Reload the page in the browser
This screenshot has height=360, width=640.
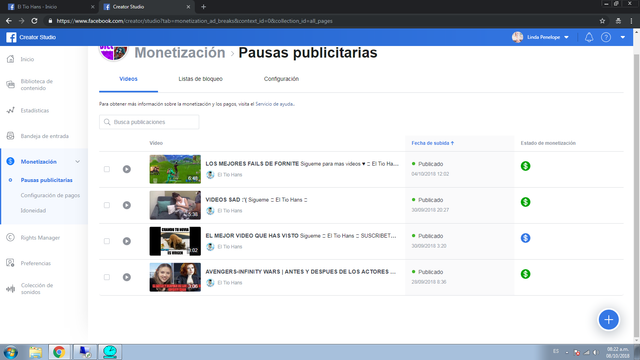34,21
